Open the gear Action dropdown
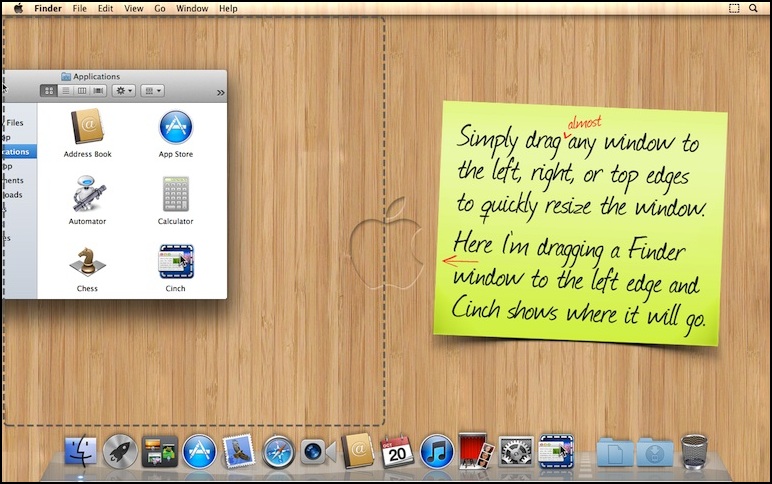The image size is (772, 484). 124,91
